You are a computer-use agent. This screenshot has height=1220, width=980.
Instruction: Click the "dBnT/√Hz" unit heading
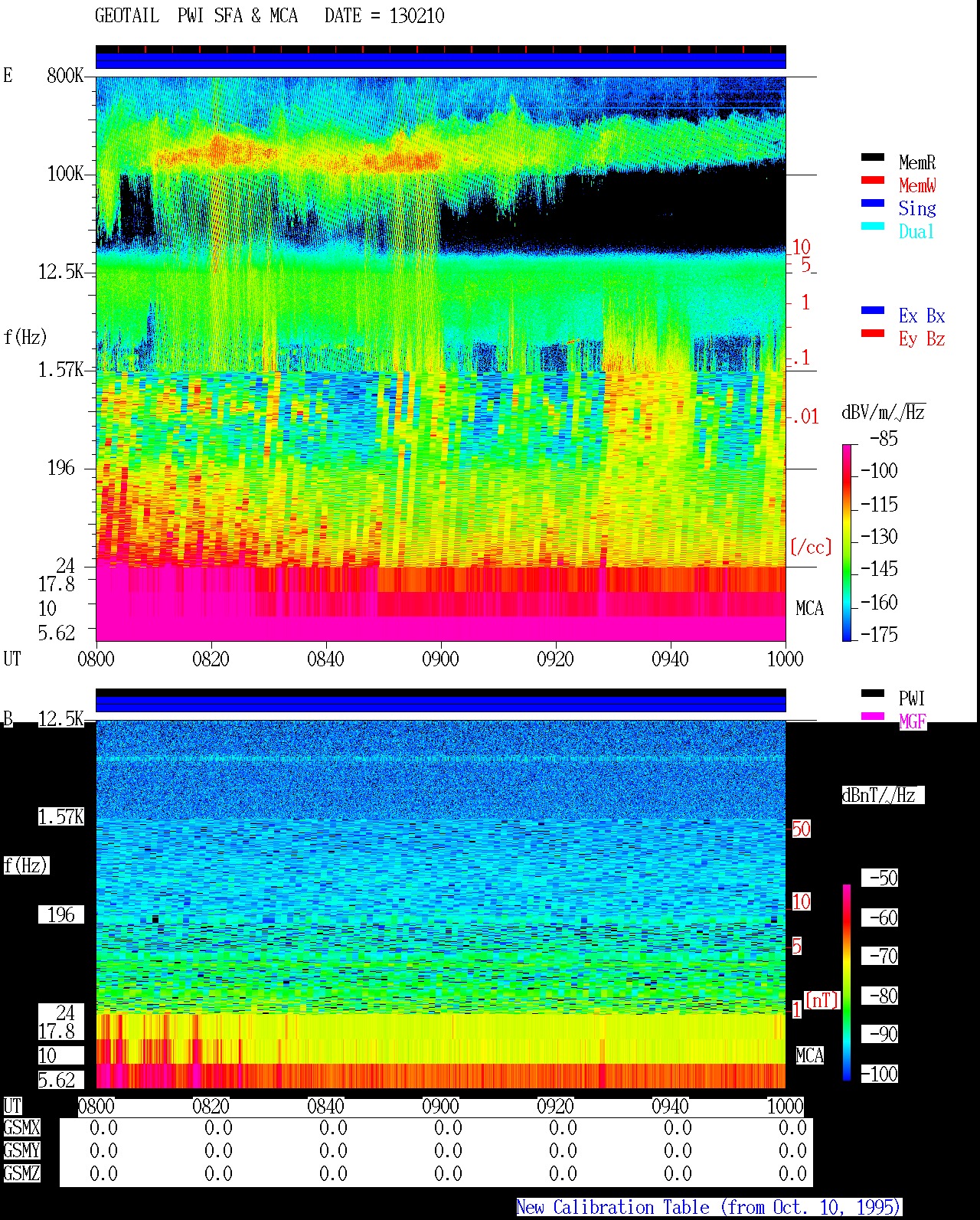(883, 795)
